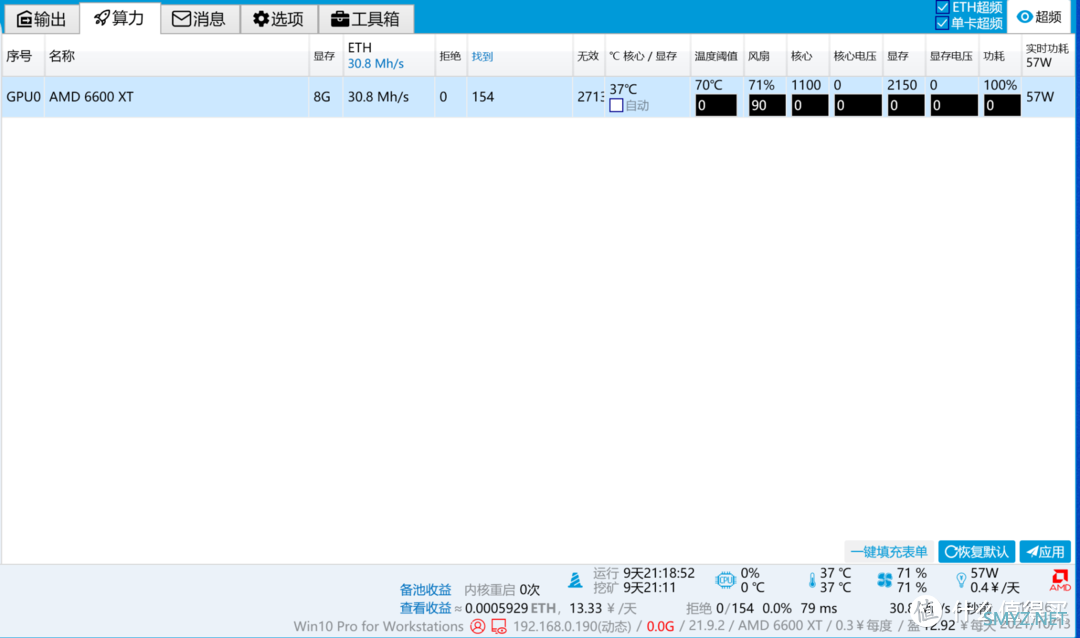Click the CPU chip icon in status bar
1080x638 pixels.
click(x=725, y=580)
